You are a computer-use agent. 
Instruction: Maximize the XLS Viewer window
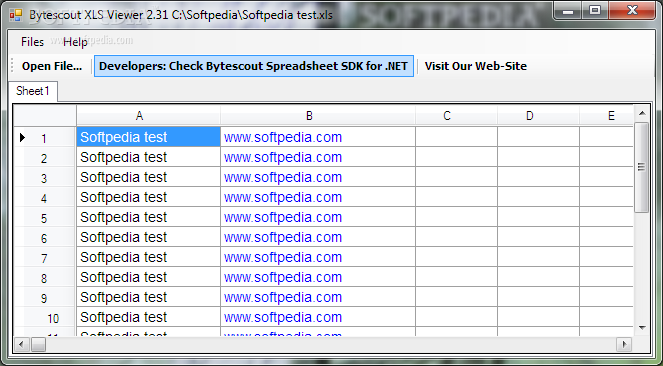595,11
